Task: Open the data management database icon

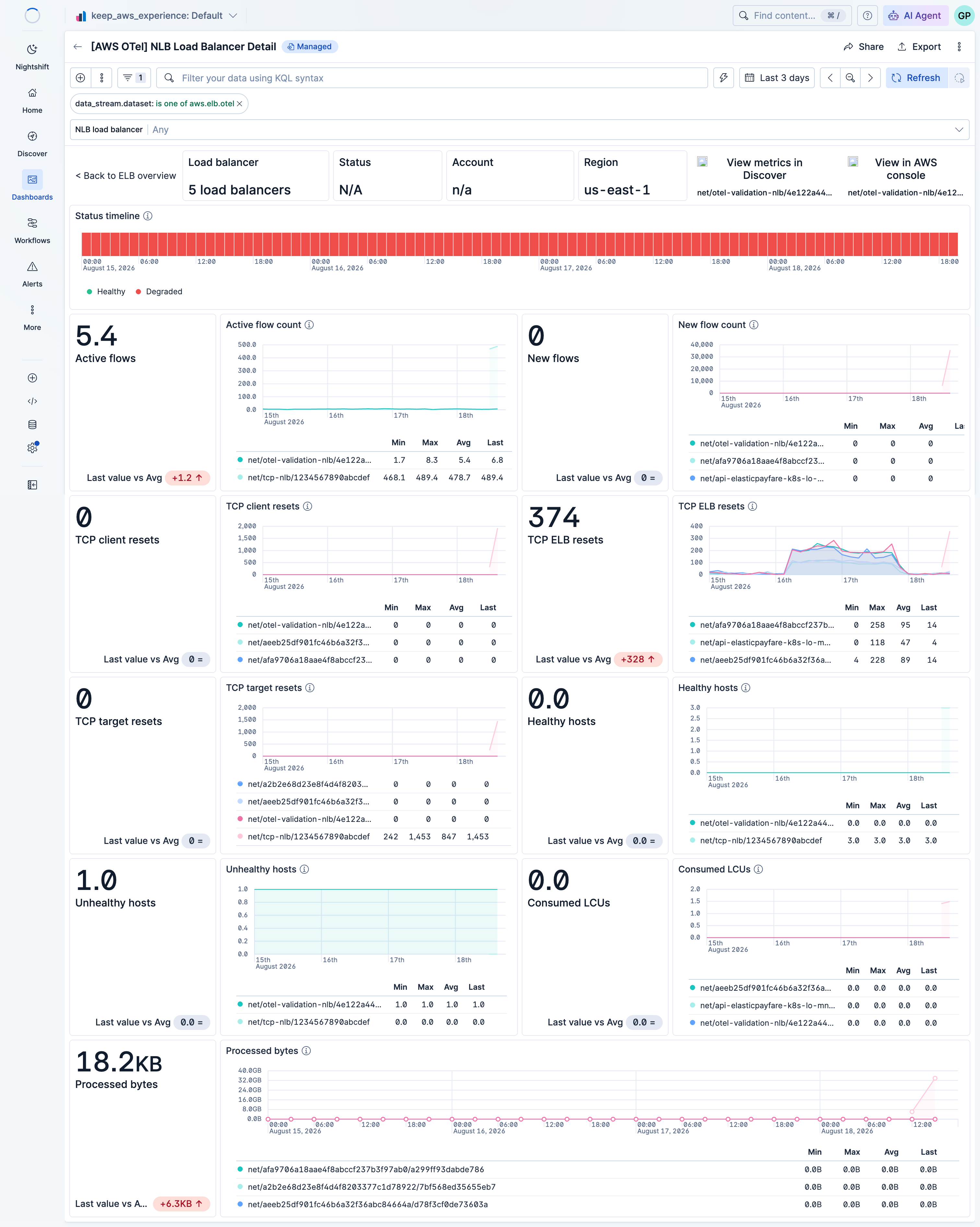Action: [32, 425]
